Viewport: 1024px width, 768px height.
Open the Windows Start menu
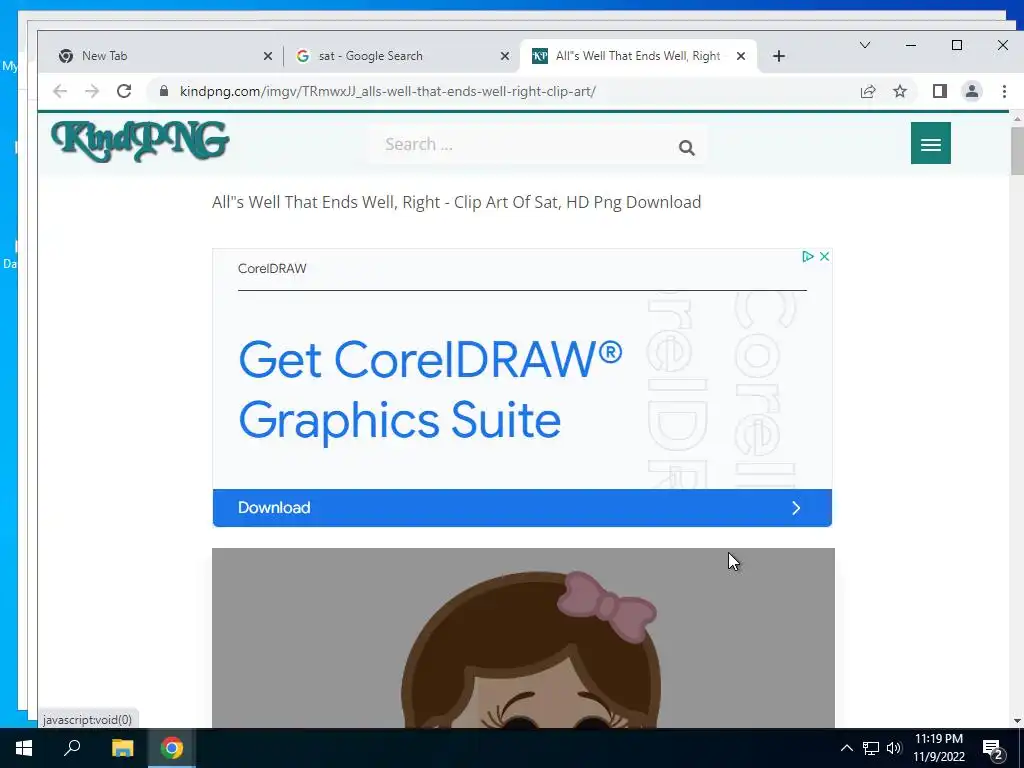[x=24, y=748]
